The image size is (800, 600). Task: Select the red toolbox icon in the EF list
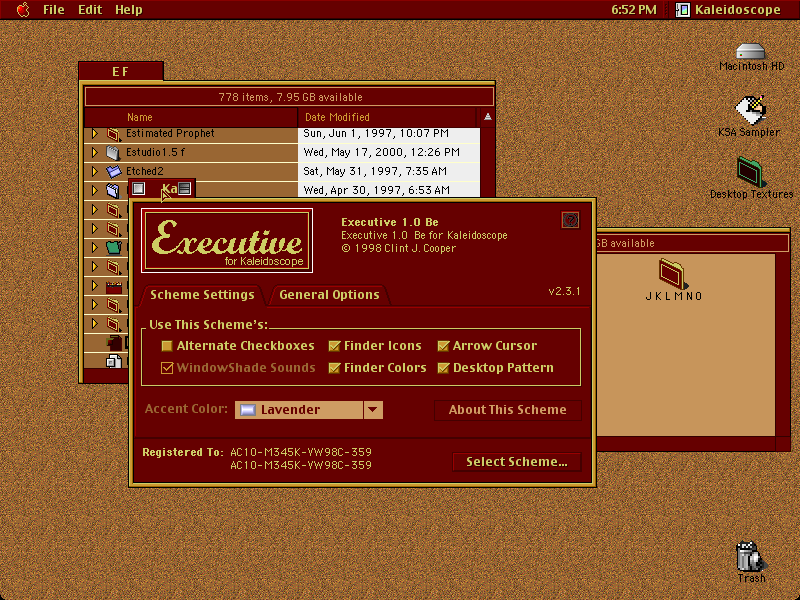pos(113,286)
